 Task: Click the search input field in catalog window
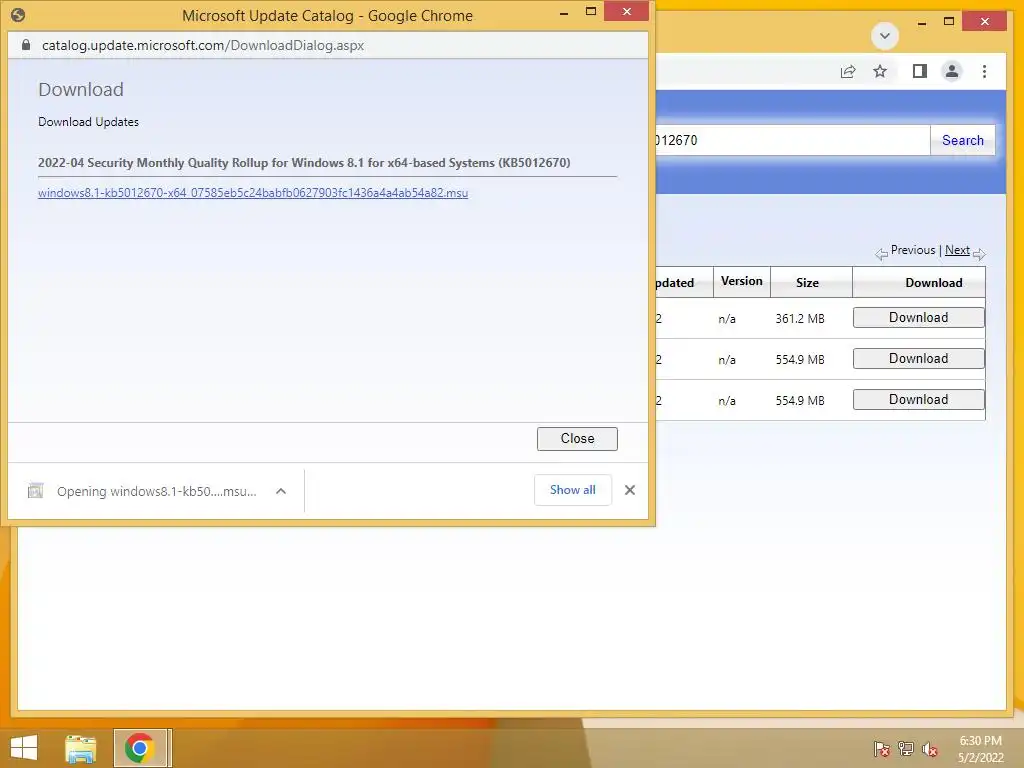793,140
